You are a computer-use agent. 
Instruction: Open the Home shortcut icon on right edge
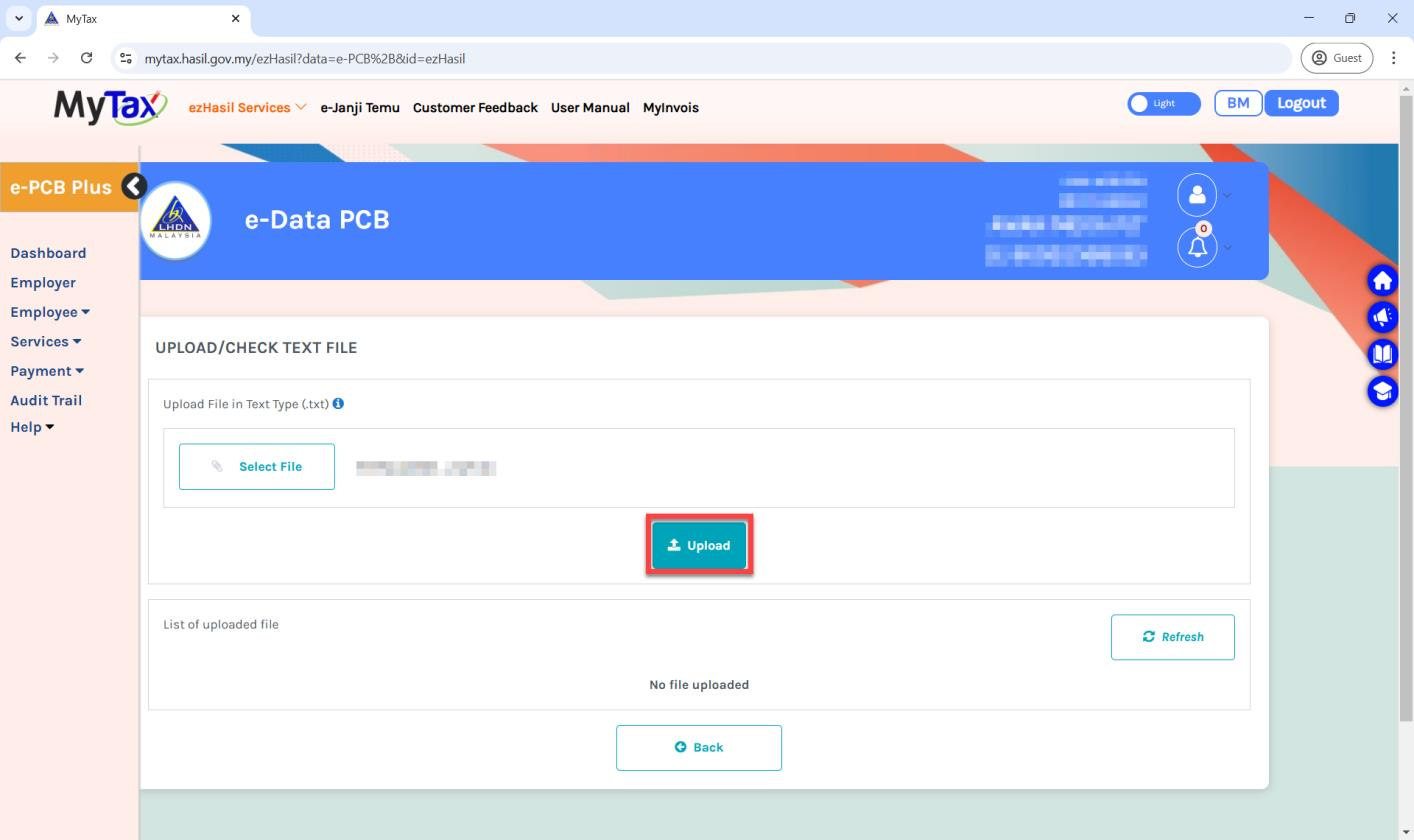1382,280
